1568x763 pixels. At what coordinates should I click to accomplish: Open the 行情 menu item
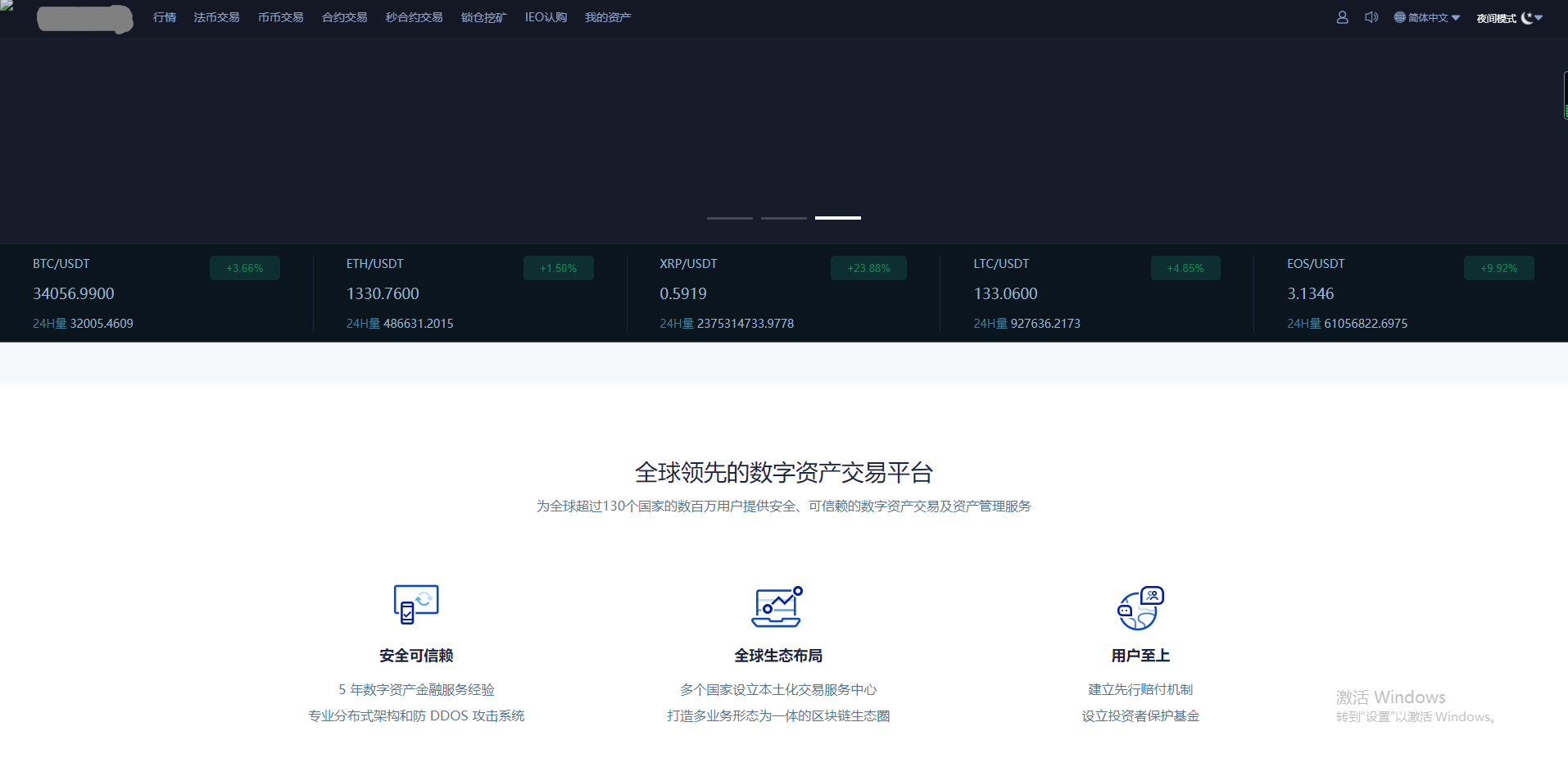pos(165,17)
